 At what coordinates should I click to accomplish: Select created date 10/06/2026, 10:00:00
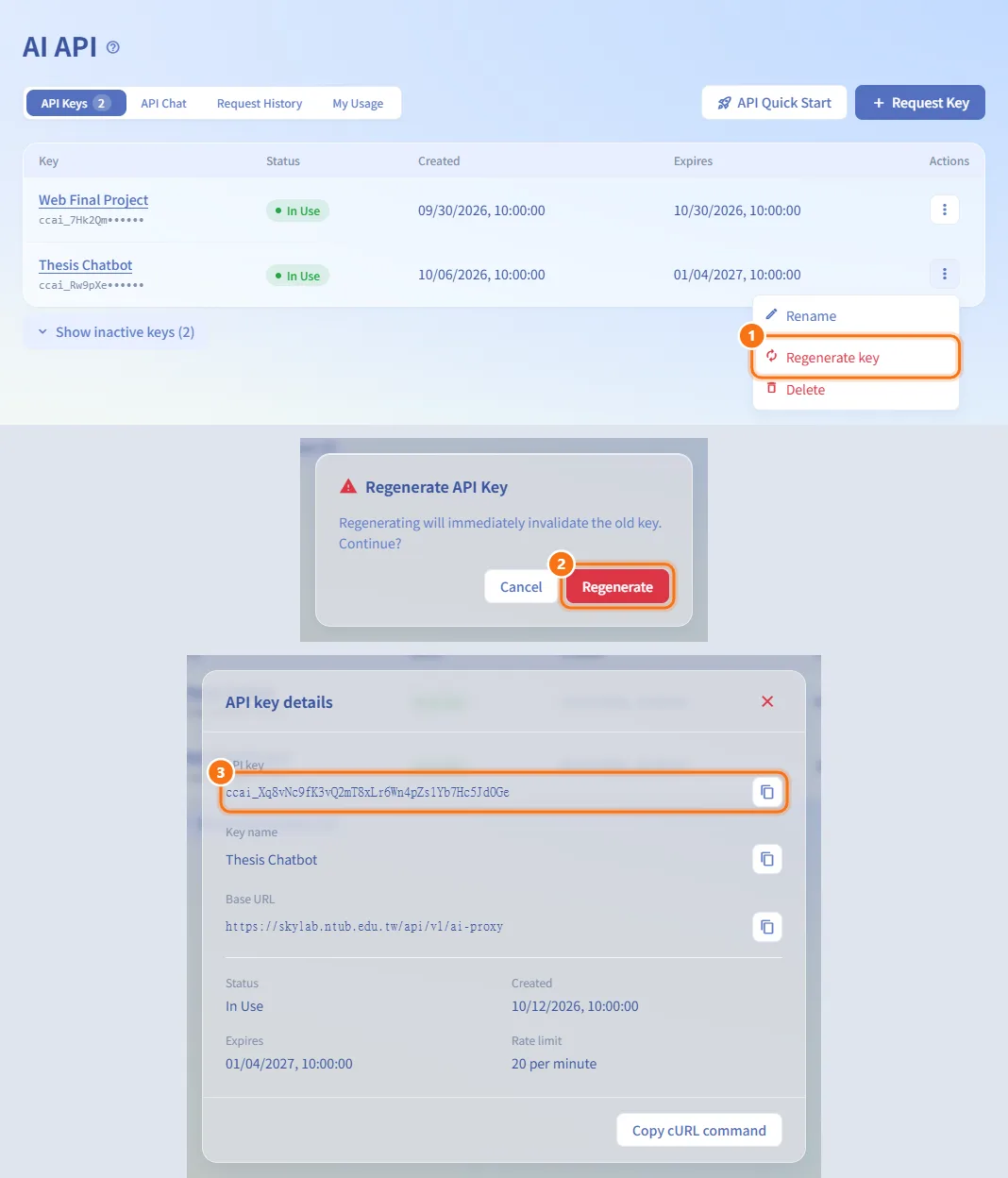coord(481,275)
